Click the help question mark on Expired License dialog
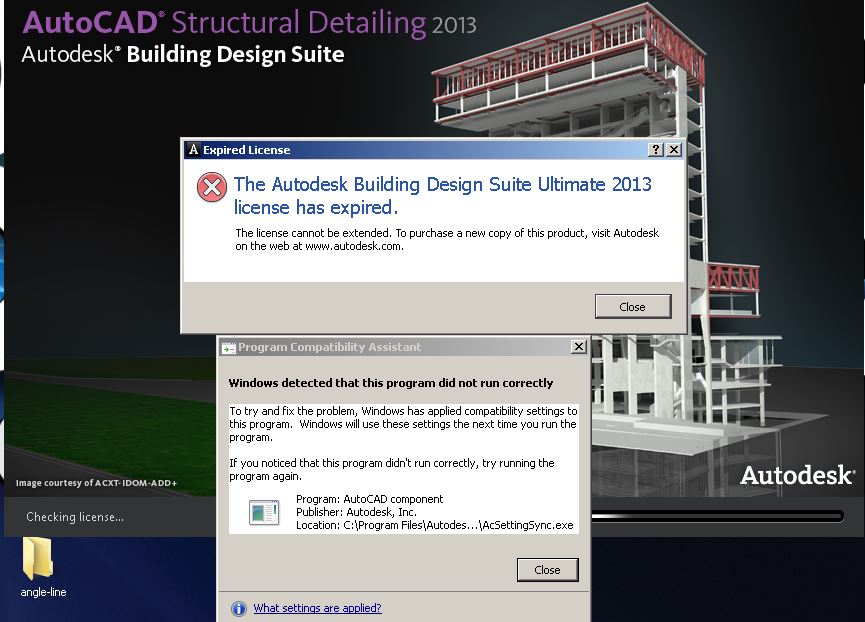 point(654,149)
